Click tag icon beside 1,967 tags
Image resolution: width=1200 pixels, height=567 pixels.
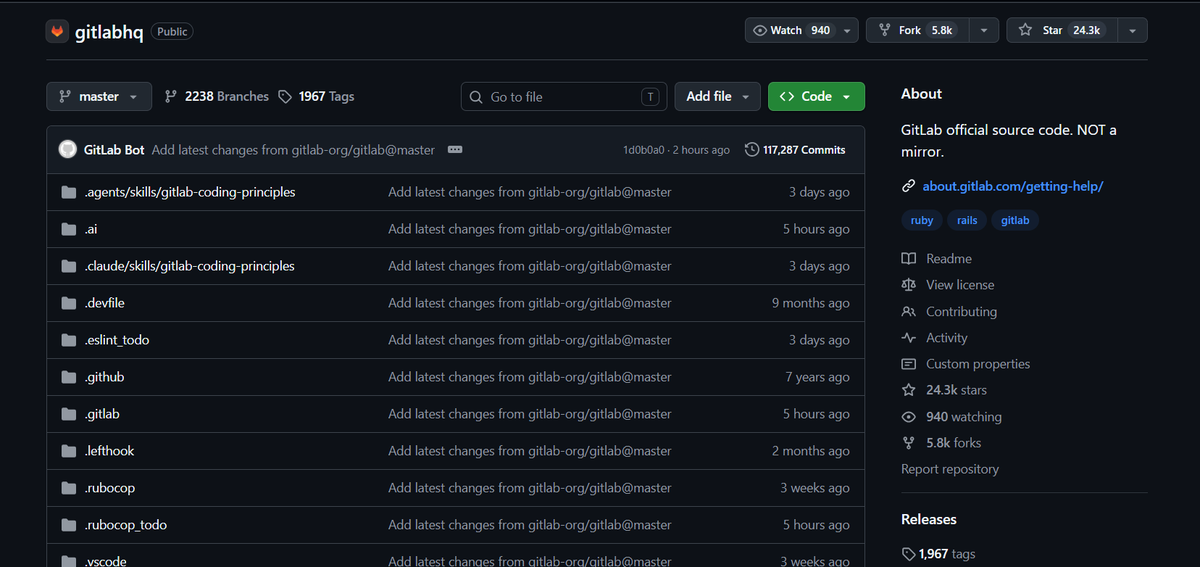pyautogui.click(x=908, y=554)
